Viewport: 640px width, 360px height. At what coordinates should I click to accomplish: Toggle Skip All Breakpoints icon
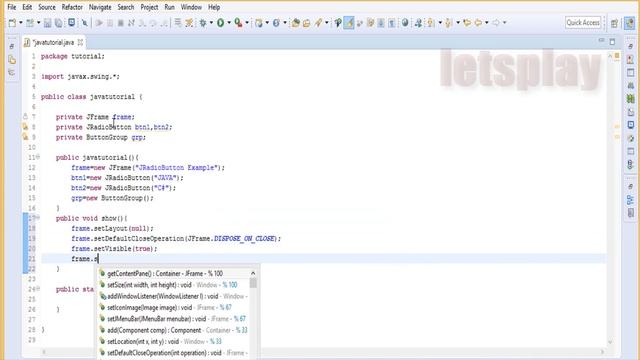click(85, 23)
